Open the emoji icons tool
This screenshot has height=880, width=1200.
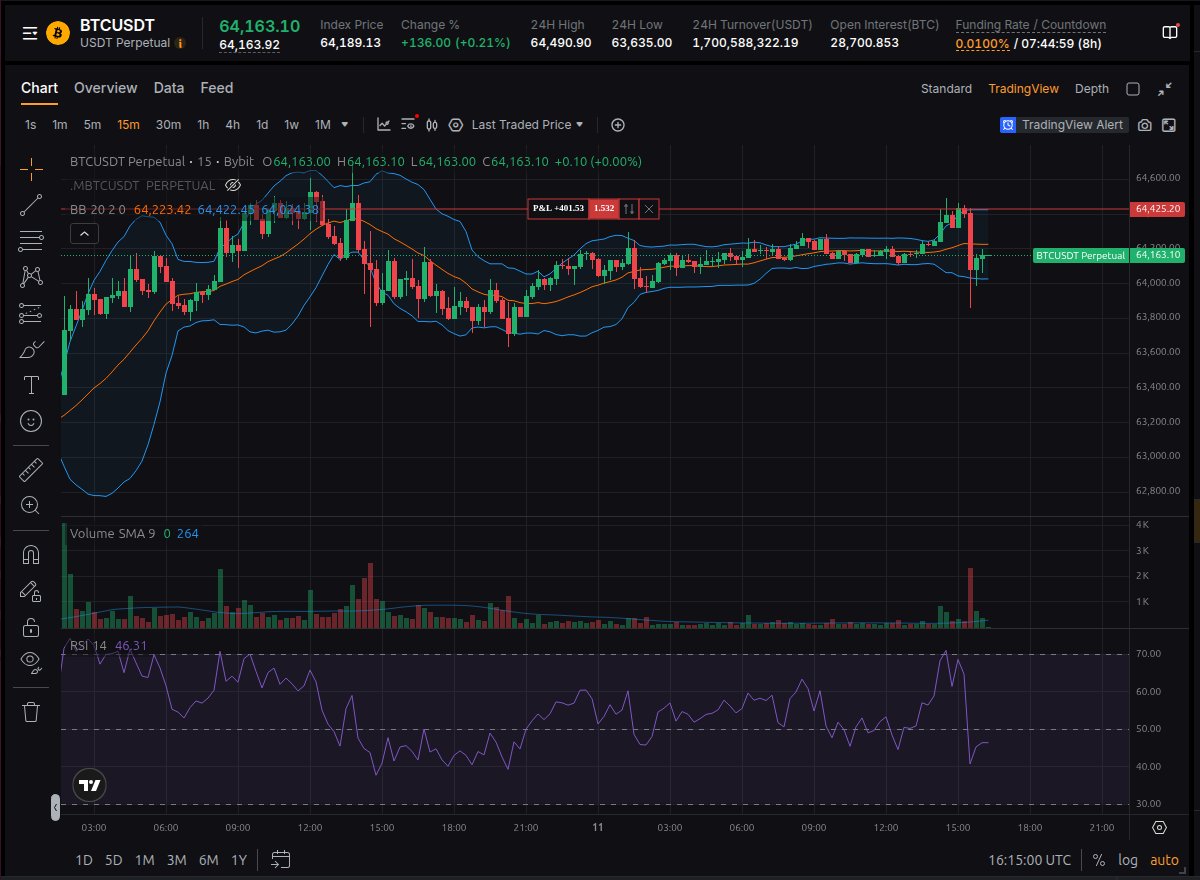coord(31,421)
